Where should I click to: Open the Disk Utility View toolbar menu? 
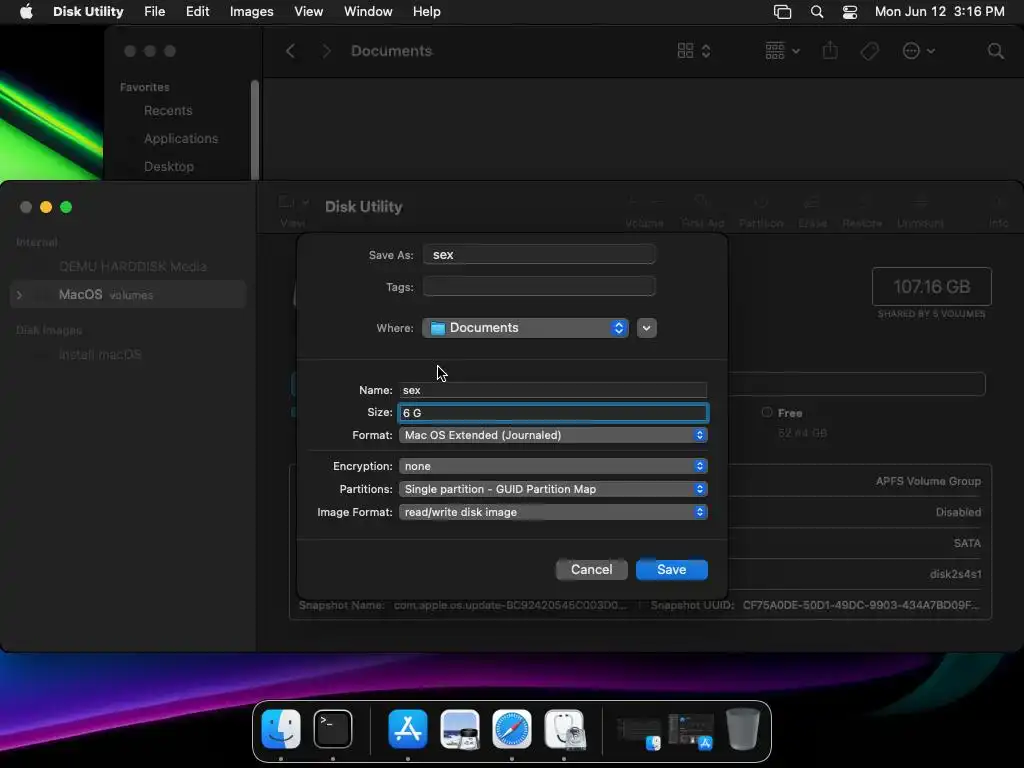tap(293, 211)
